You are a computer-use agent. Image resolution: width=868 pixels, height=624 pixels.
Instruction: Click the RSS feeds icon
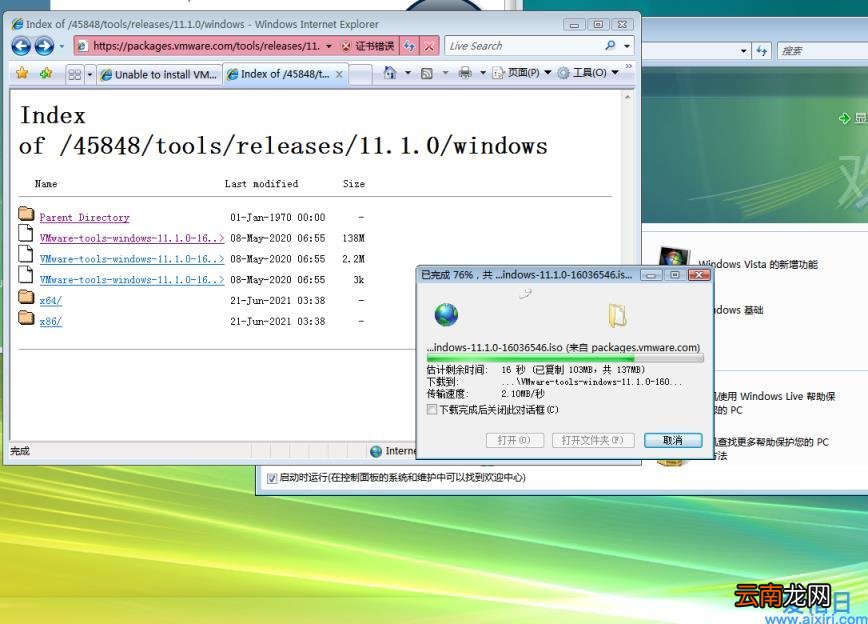[427, 73]
